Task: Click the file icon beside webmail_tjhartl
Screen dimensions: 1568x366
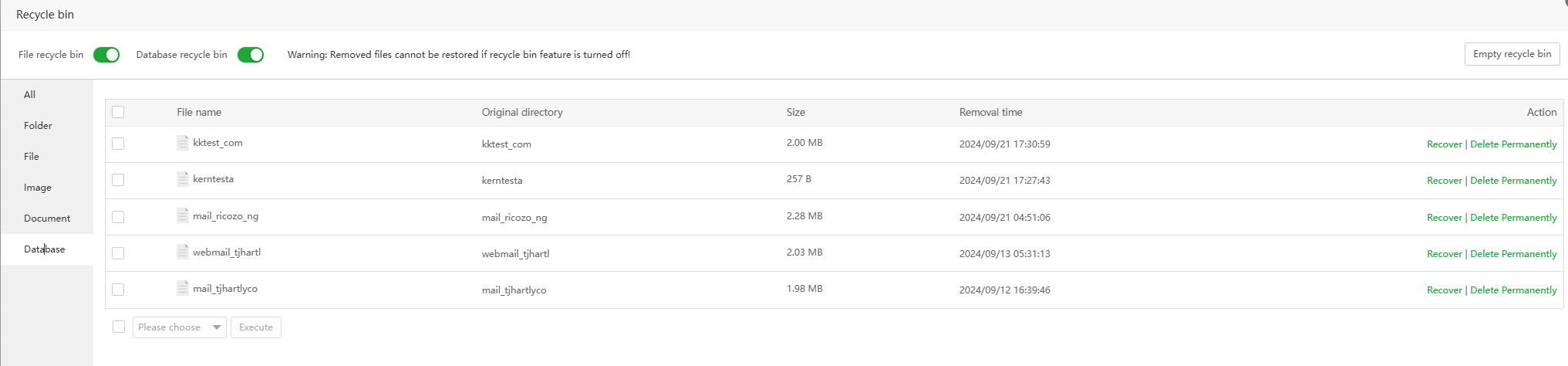Action: coord(183,252)
